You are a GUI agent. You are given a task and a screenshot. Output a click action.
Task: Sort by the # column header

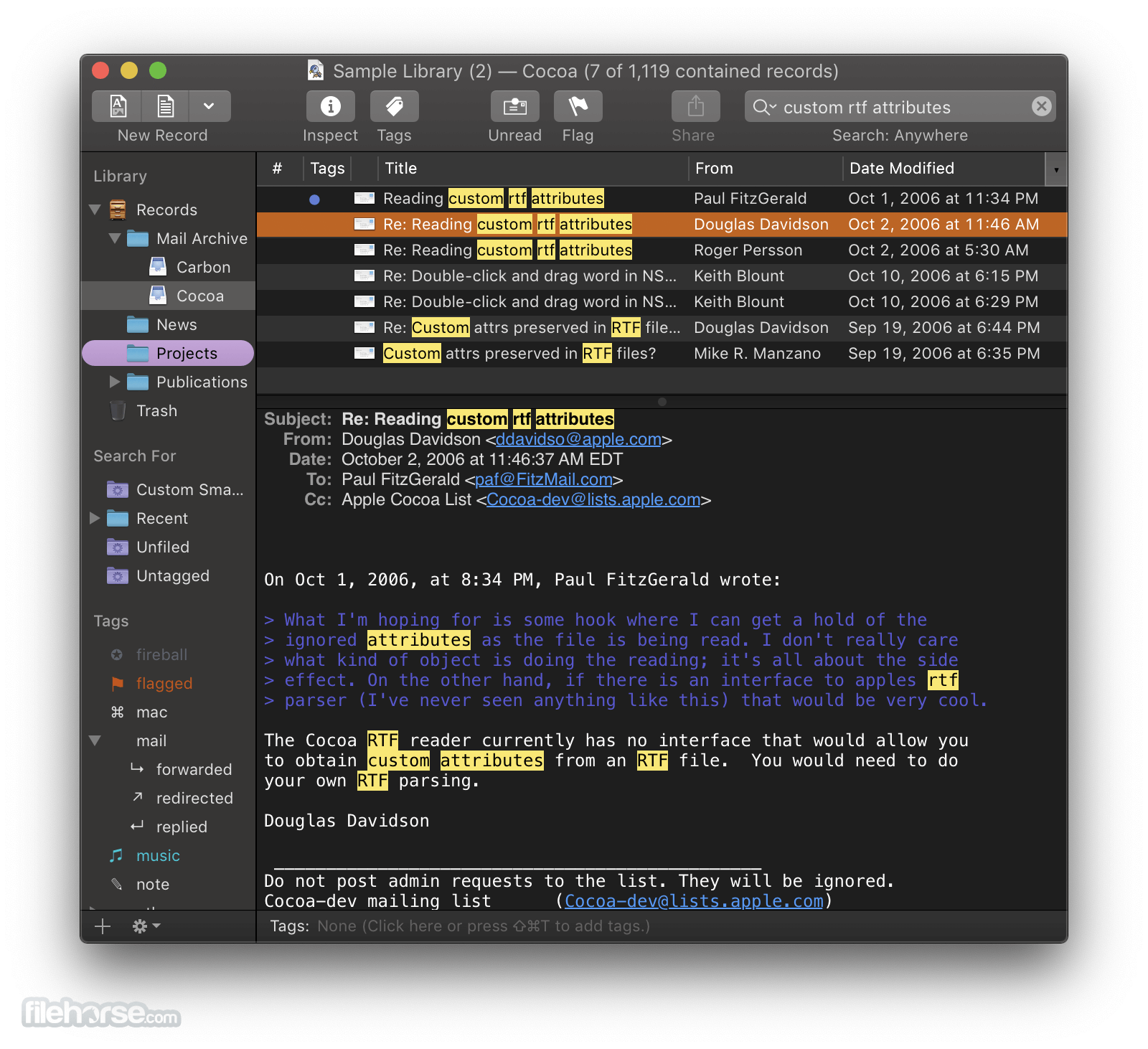(x=277, y=169)
